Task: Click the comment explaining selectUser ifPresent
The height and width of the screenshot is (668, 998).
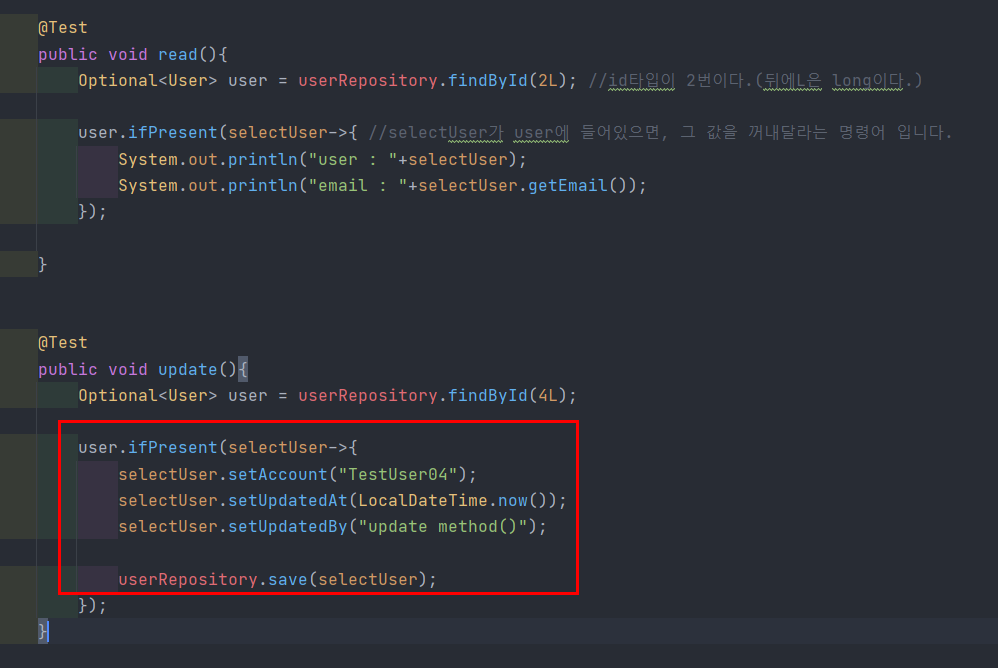Action: point(660,132)
